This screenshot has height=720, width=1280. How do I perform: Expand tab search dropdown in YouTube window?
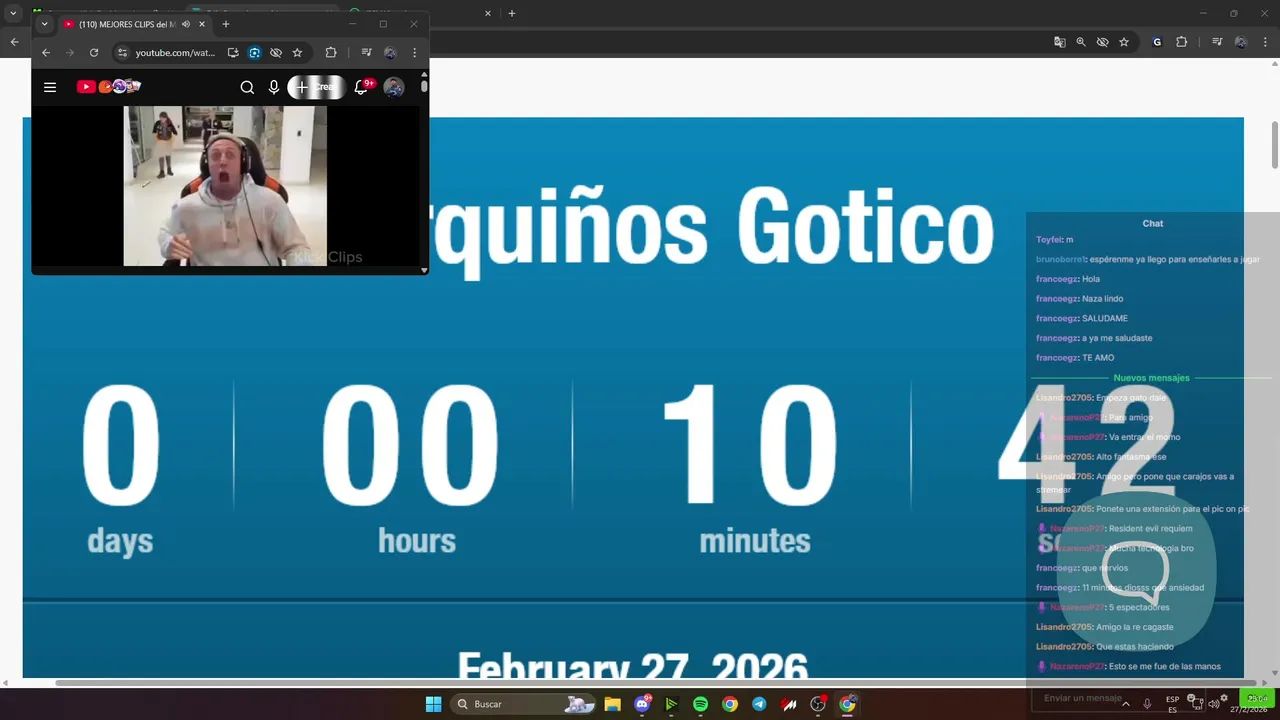click(x=44, y=24)
